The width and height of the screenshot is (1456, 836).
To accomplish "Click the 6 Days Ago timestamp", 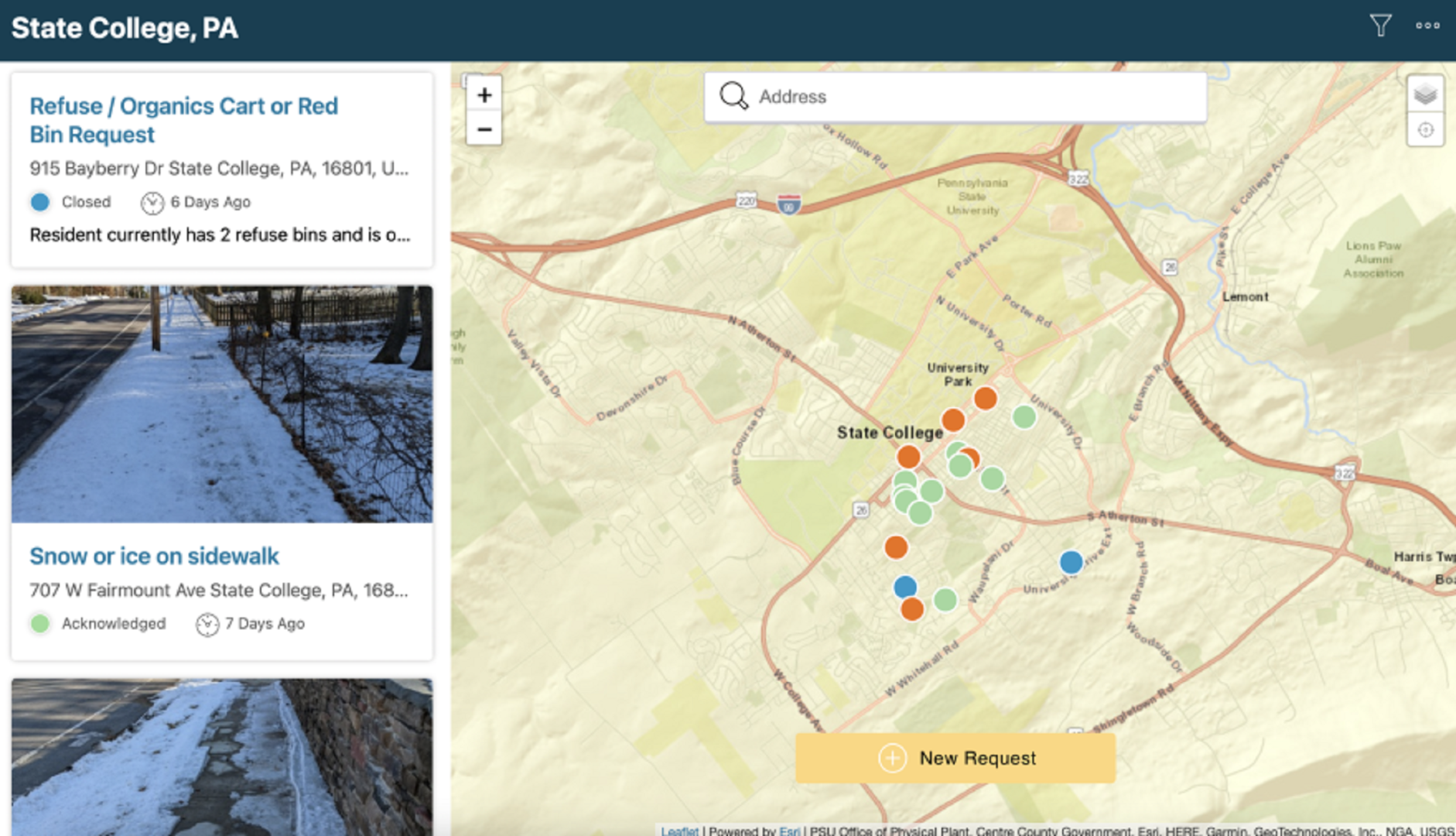I will pos(210,202).
